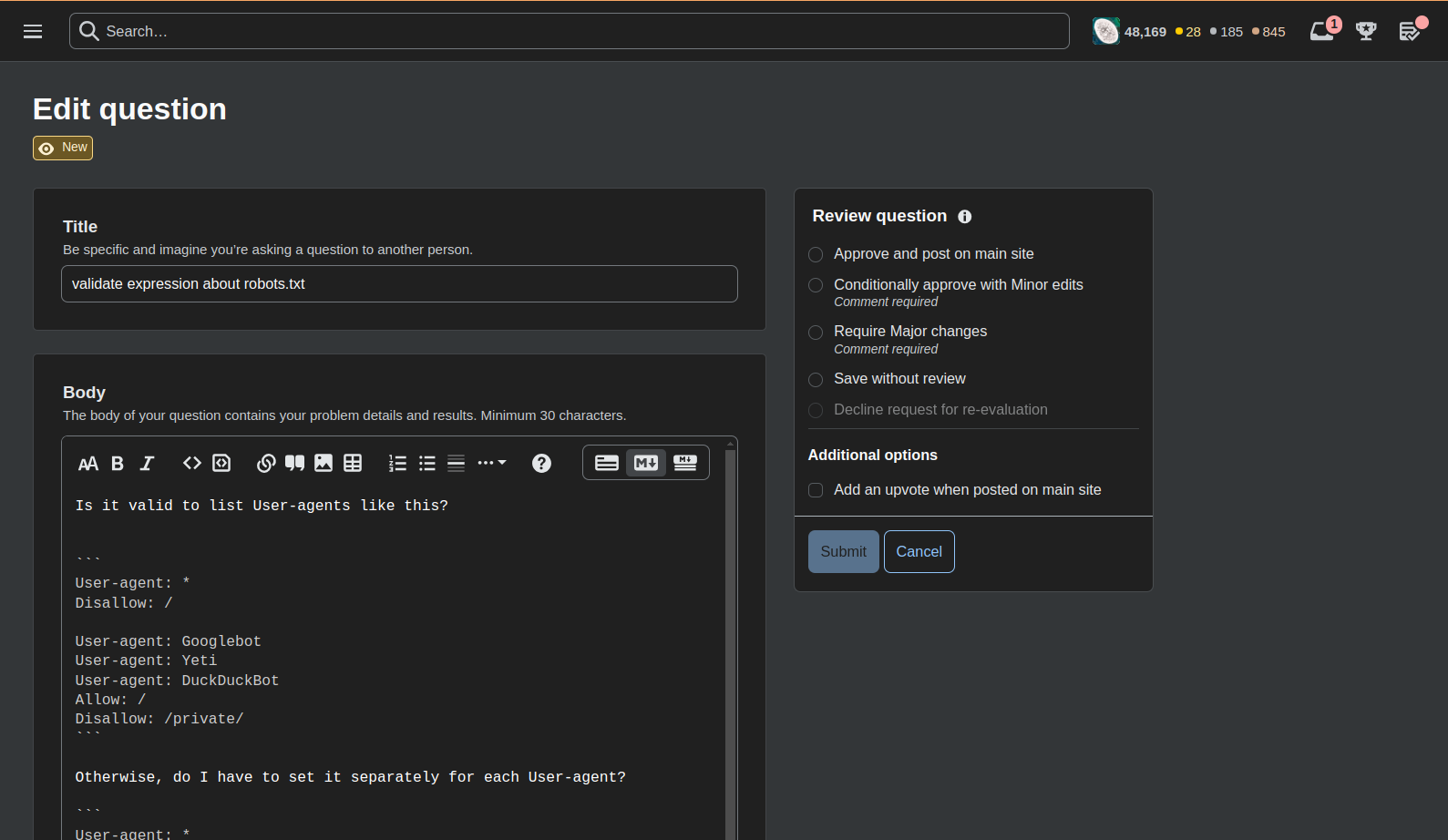Screen dimensions: 1448x840
Task: Check Add an upvote when posted
Action: pos(816,490)
